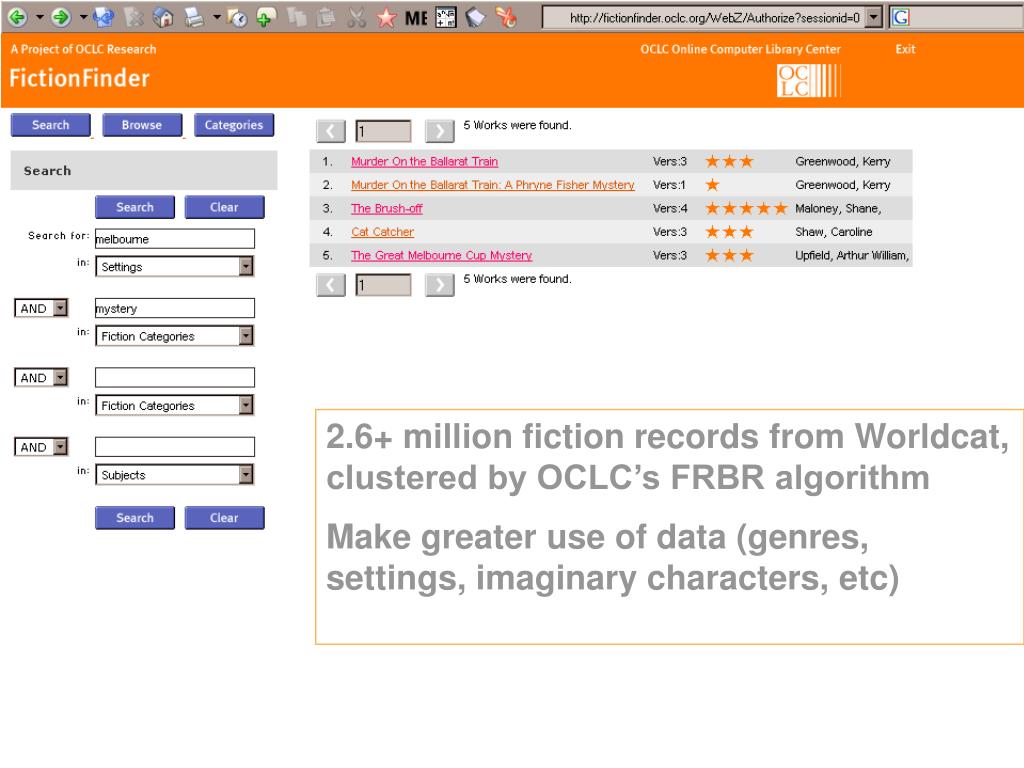Open the Subjects field dropdown

click(x=174, y=474)
